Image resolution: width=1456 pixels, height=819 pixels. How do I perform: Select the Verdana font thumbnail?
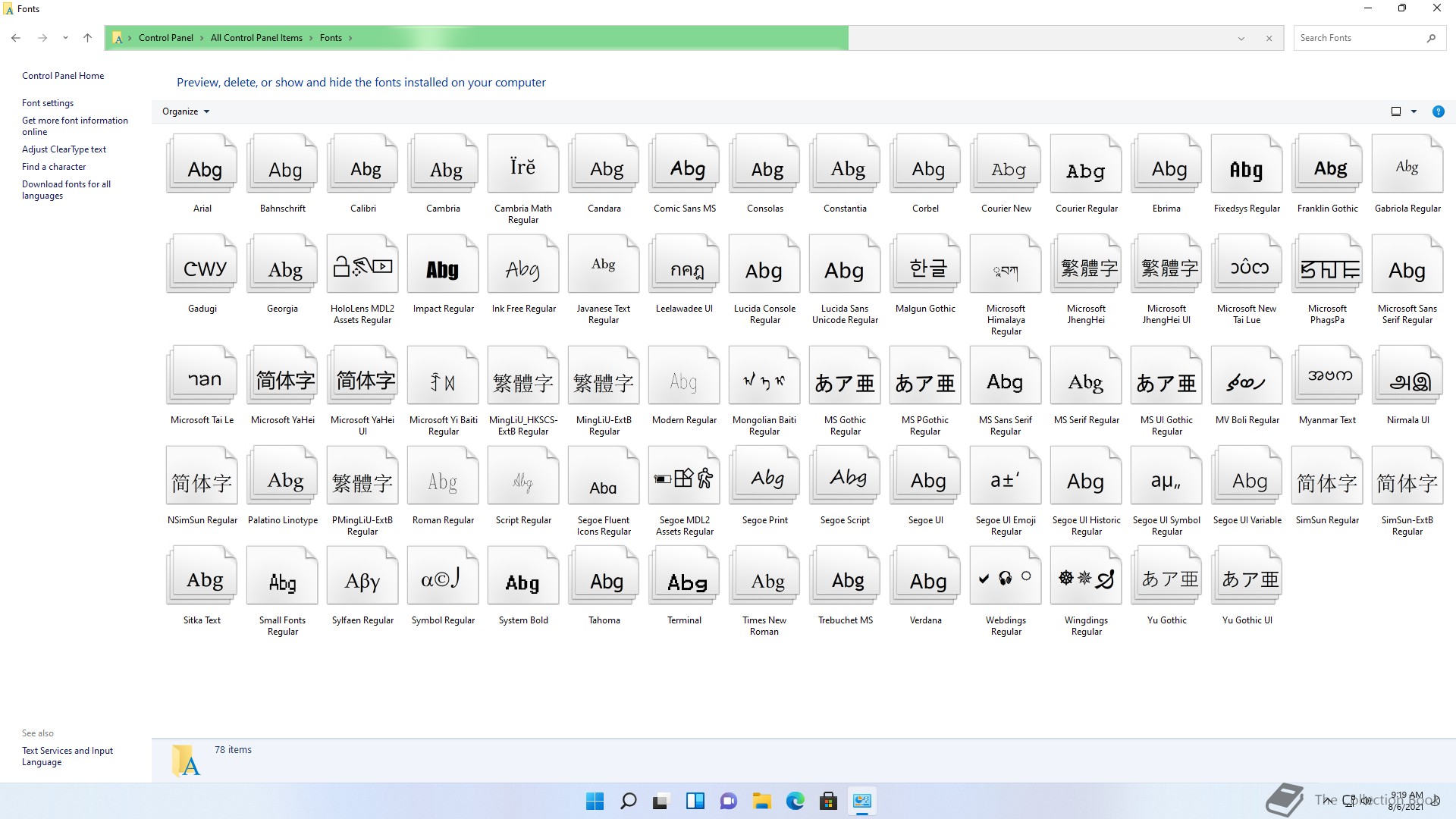[x=926, y=576]
